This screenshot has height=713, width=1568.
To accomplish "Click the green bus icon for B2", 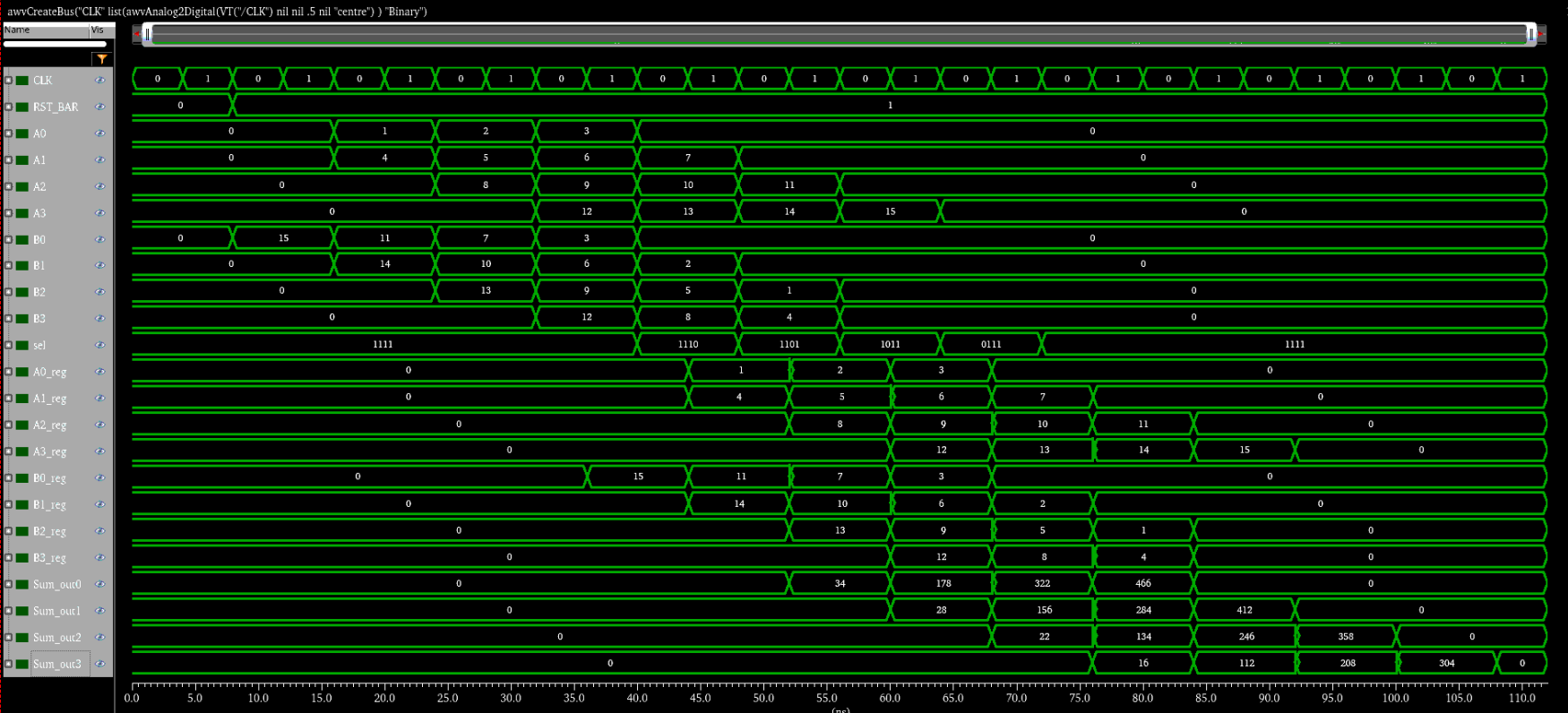I will (x=22, y=292).
